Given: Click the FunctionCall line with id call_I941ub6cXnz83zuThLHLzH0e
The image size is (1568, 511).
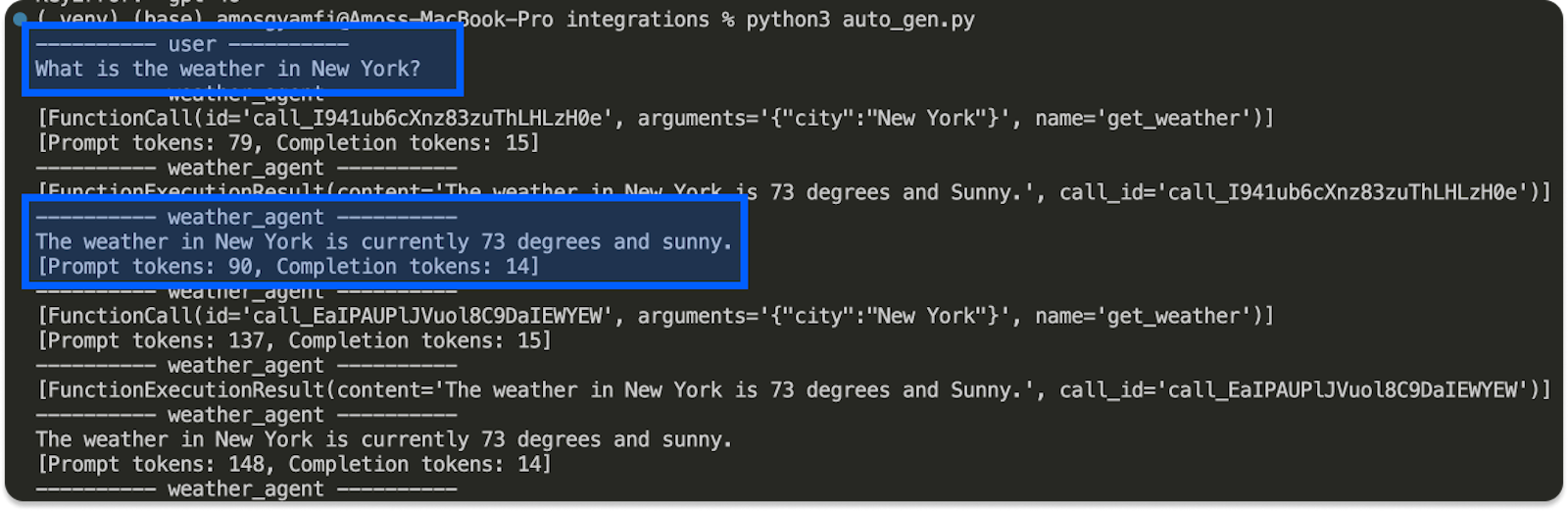Looking at the screenshot, I should [655, 119].
